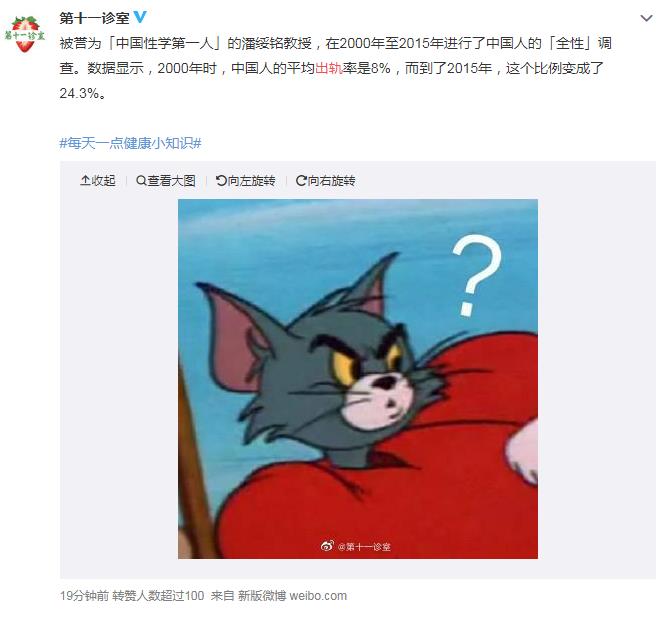Open the 19分钟前 timestamp link

[x=84, y=595]
